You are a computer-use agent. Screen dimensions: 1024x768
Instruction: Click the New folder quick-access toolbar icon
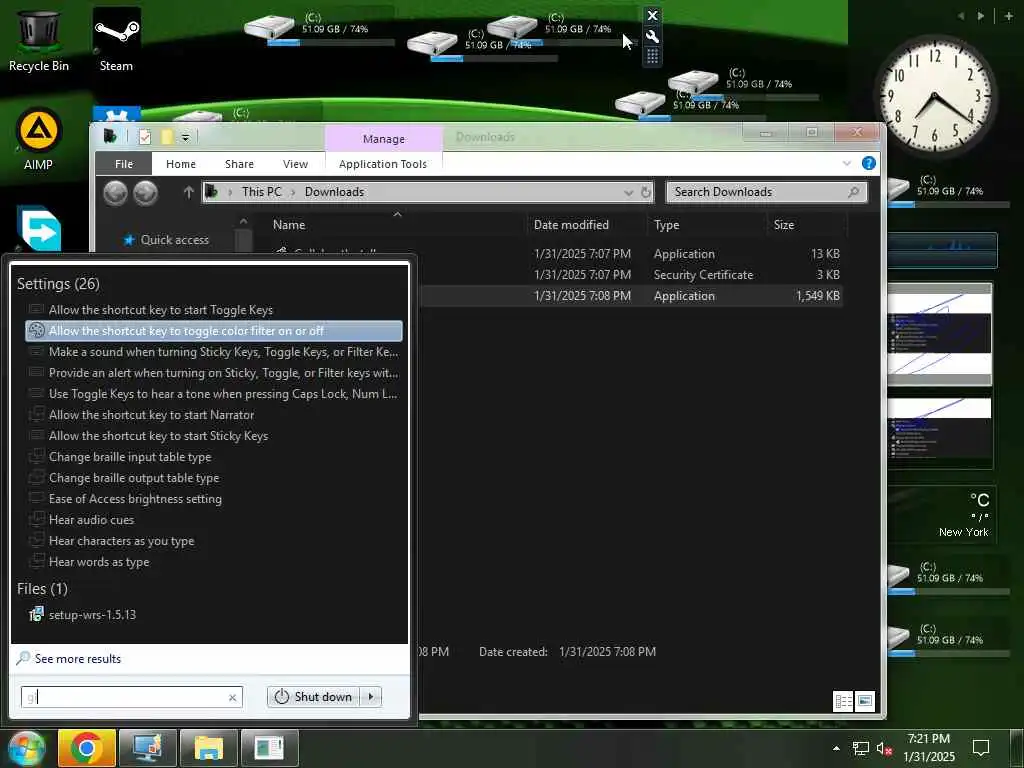click(x=167, y=136)
